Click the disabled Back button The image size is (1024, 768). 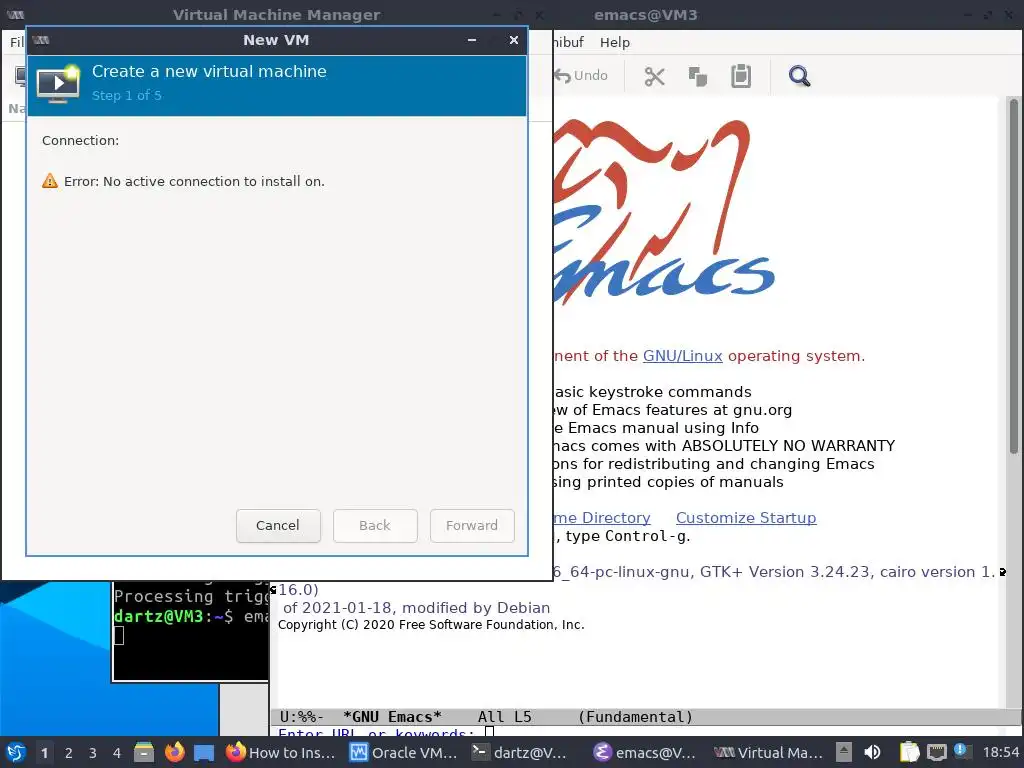tap(375, 526)
